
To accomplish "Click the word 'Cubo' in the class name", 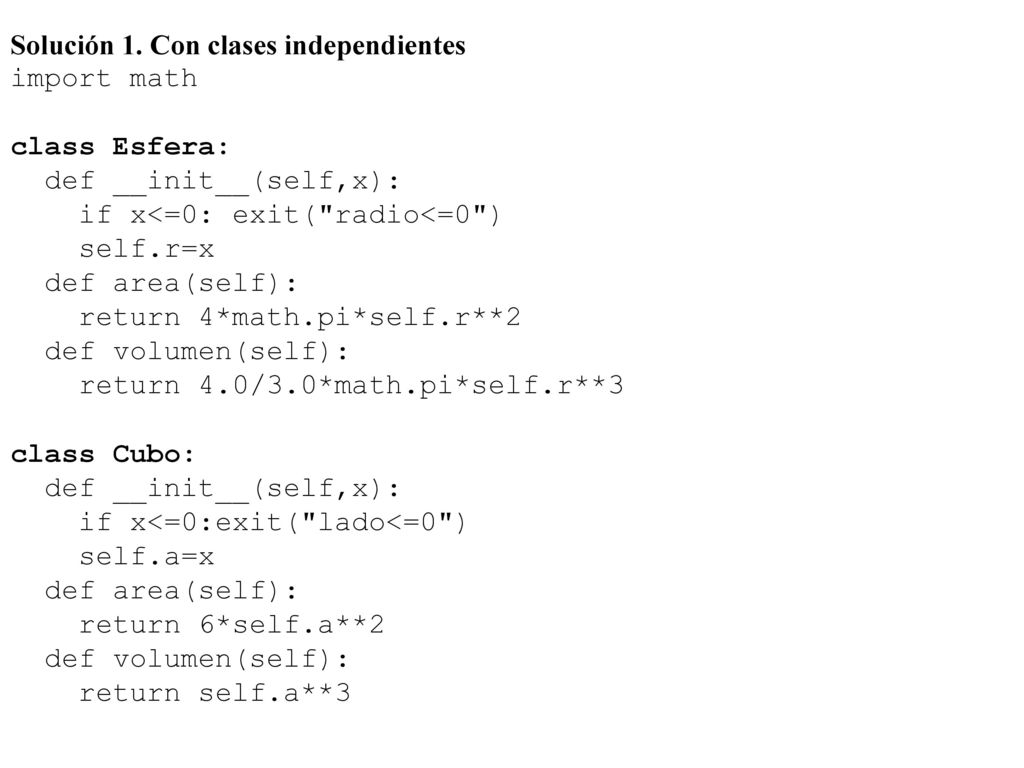I will click(146, 455).
